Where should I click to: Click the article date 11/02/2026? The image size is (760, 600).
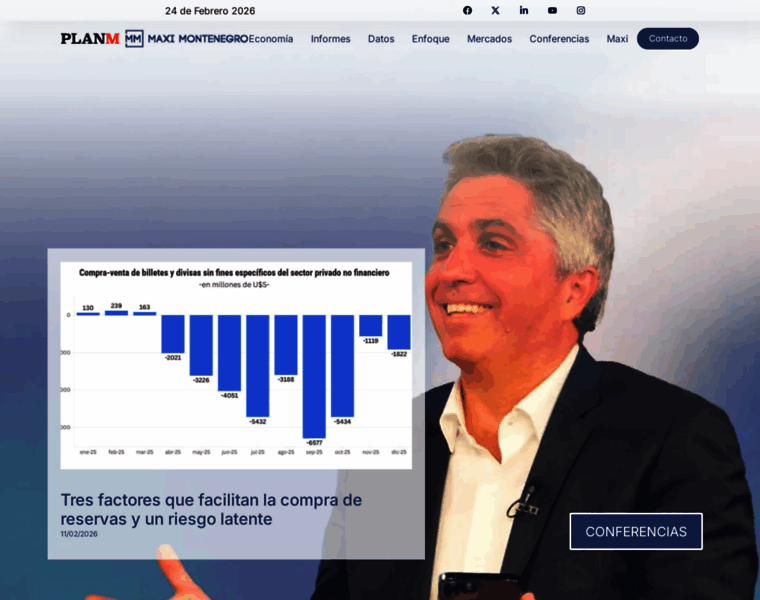click(79, 534)
